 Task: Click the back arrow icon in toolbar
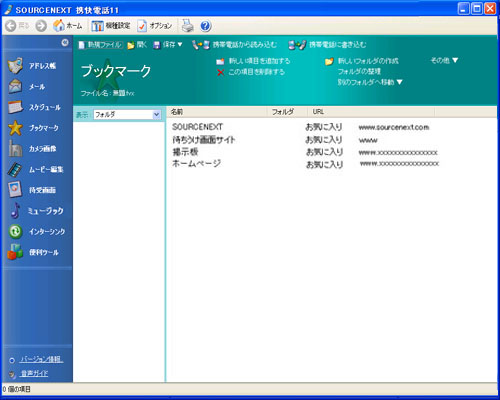tap(11, 26)
